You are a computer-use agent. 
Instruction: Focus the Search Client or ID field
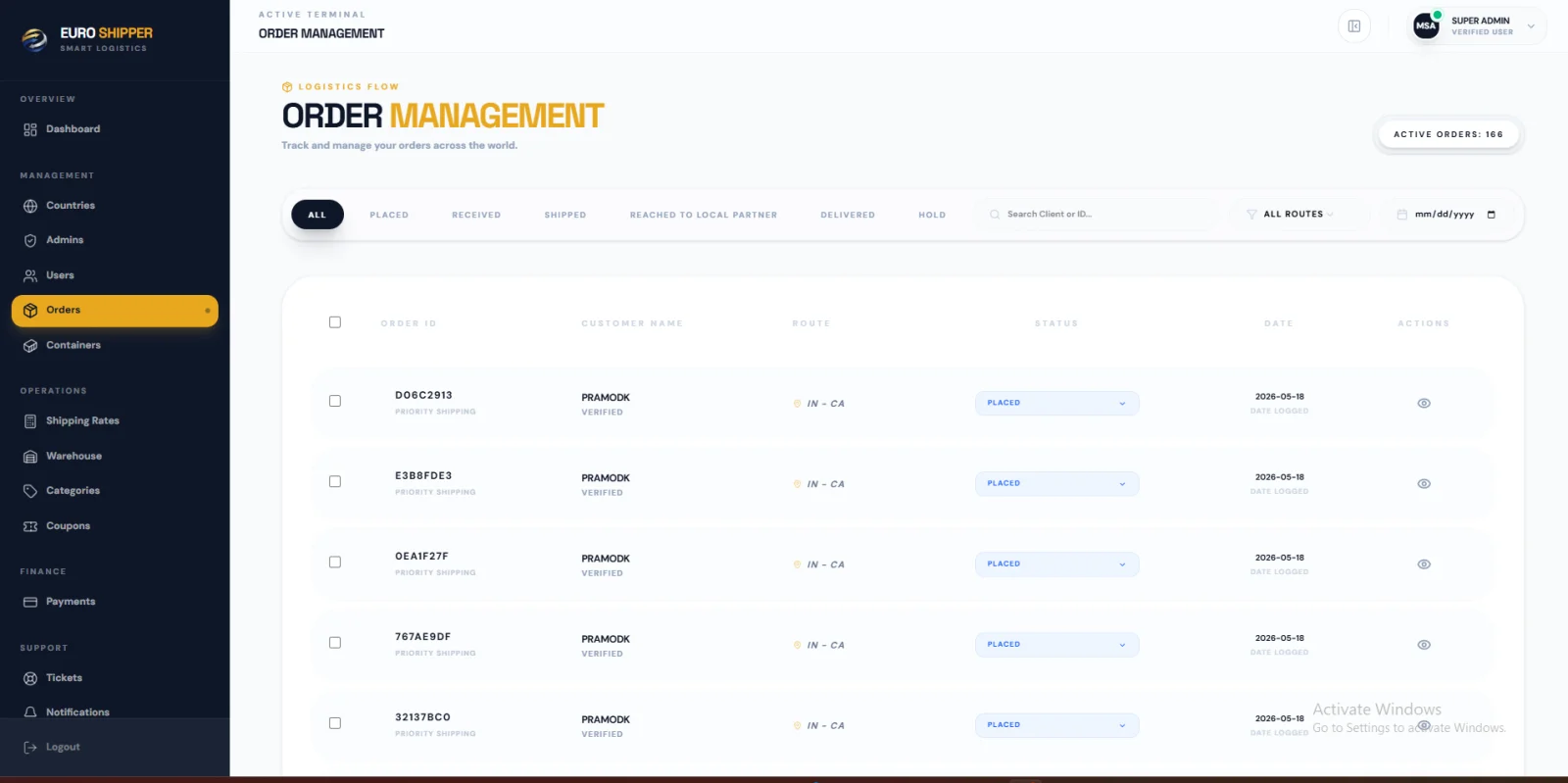tap(1098, 214)
